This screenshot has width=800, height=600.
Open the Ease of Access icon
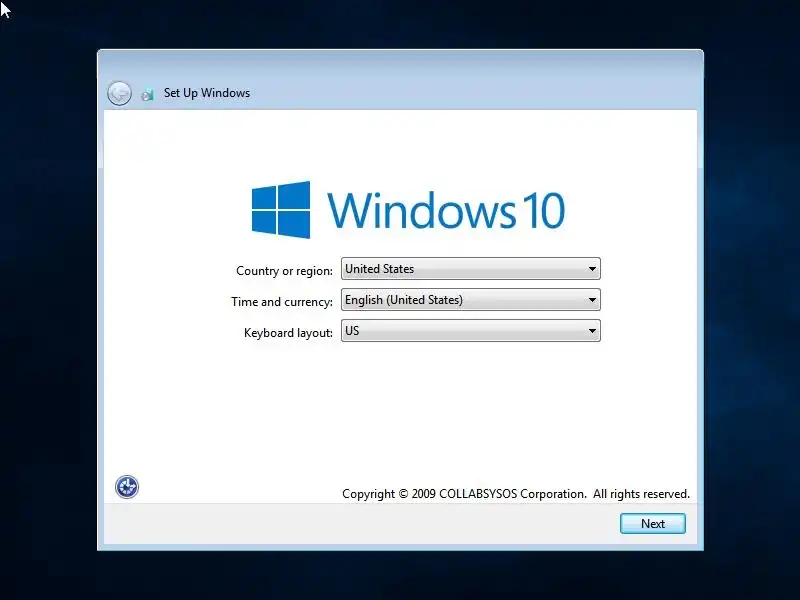click(127, 487)
